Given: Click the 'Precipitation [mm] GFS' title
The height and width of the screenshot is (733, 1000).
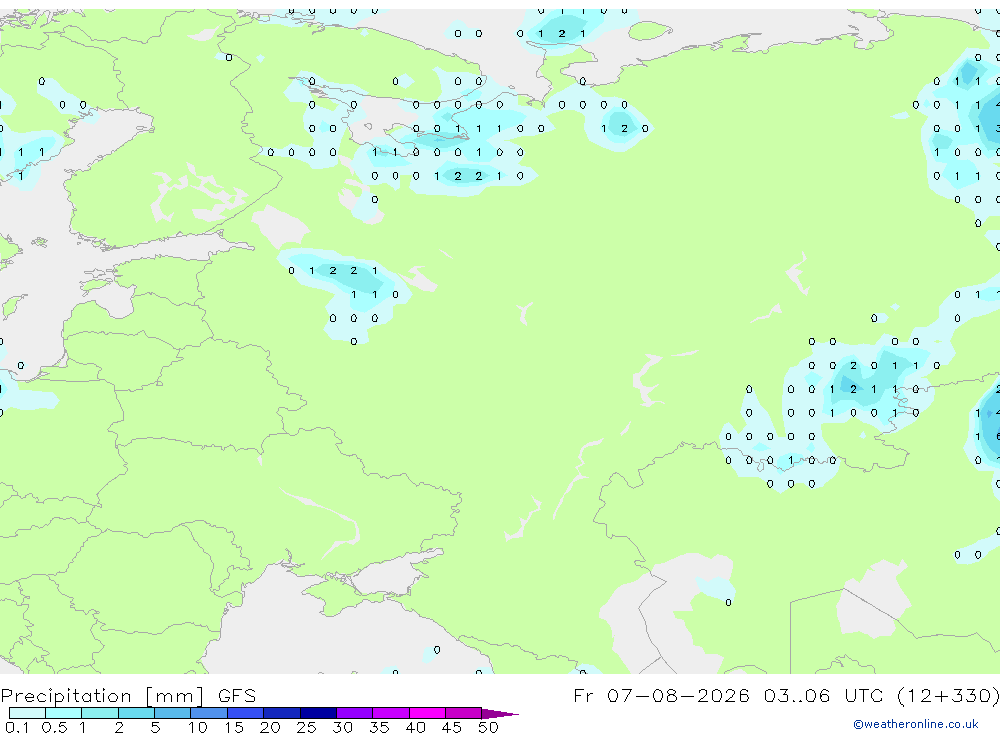Looking at the screenshot, I should coord(128,696).
